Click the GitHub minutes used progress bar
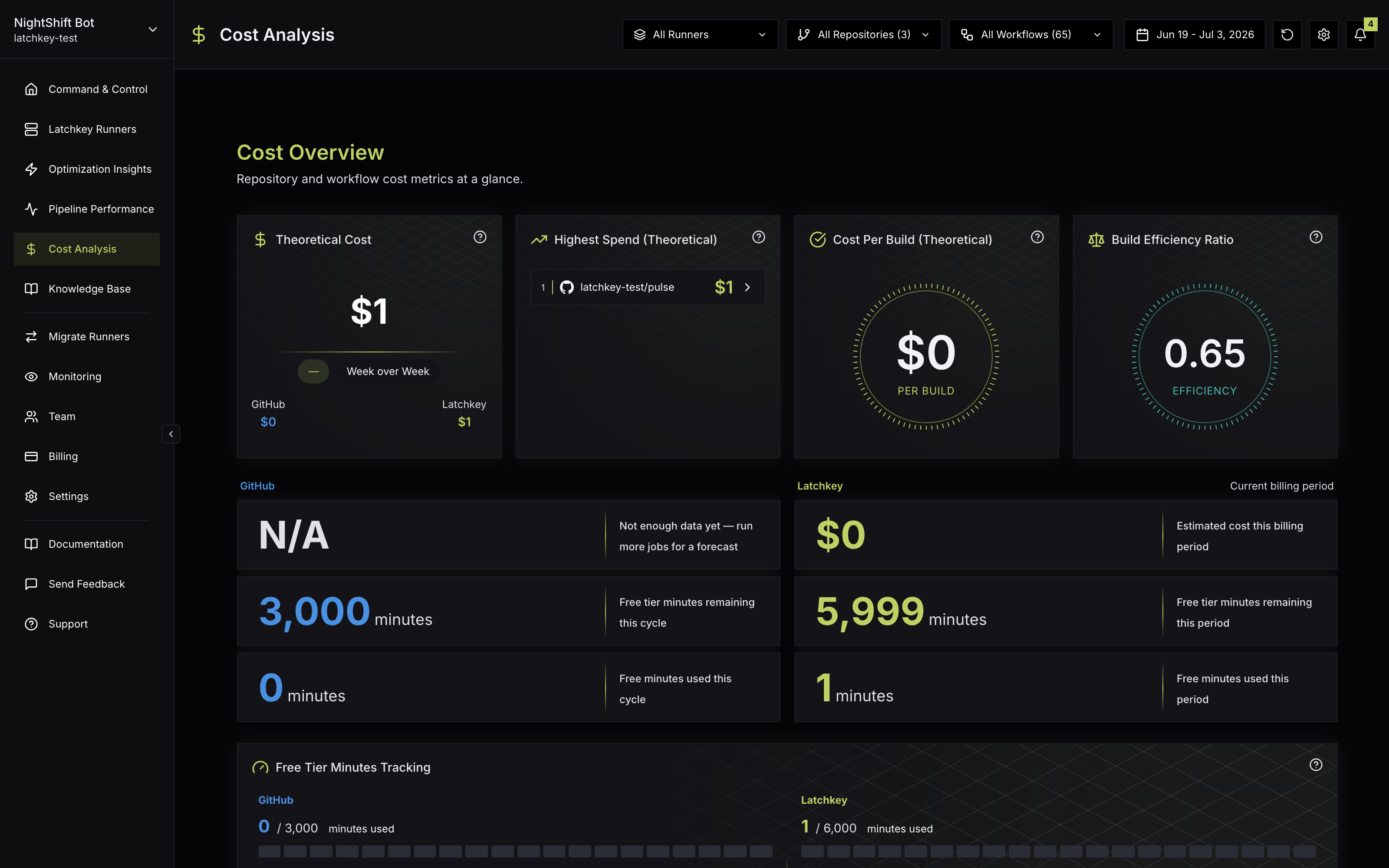 click(515, 852)
